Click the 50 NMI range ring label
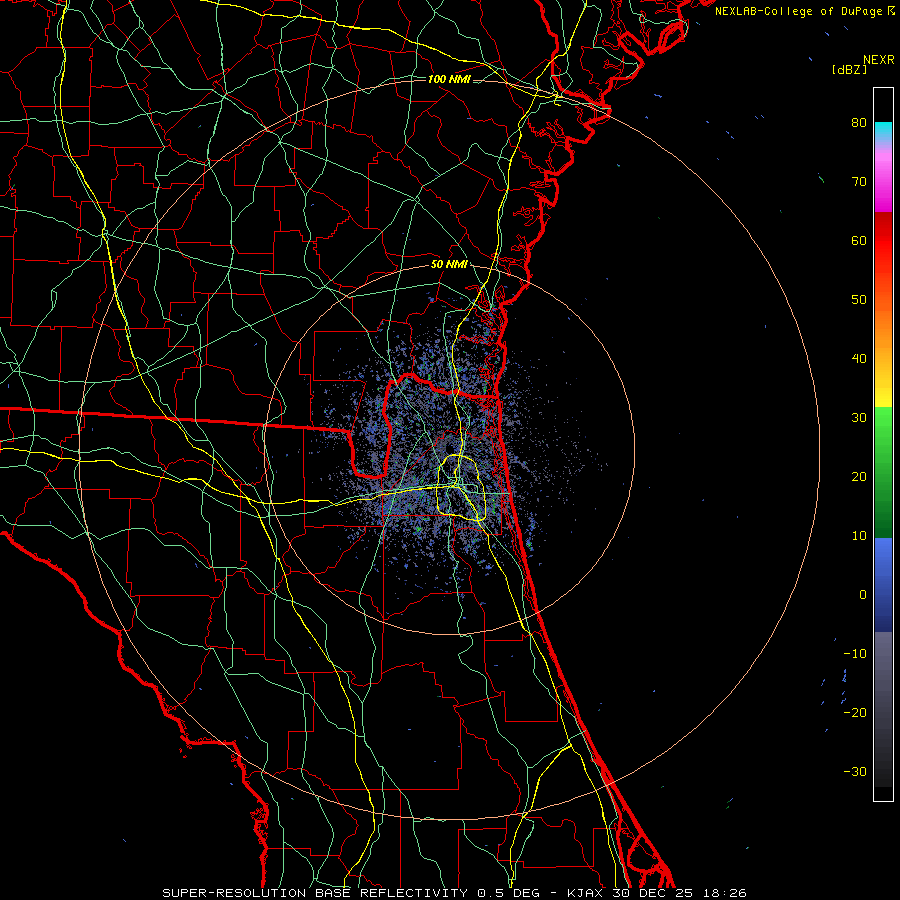This screenshot has height=900, width=900. pyautogui.click(x=449, y=265)
